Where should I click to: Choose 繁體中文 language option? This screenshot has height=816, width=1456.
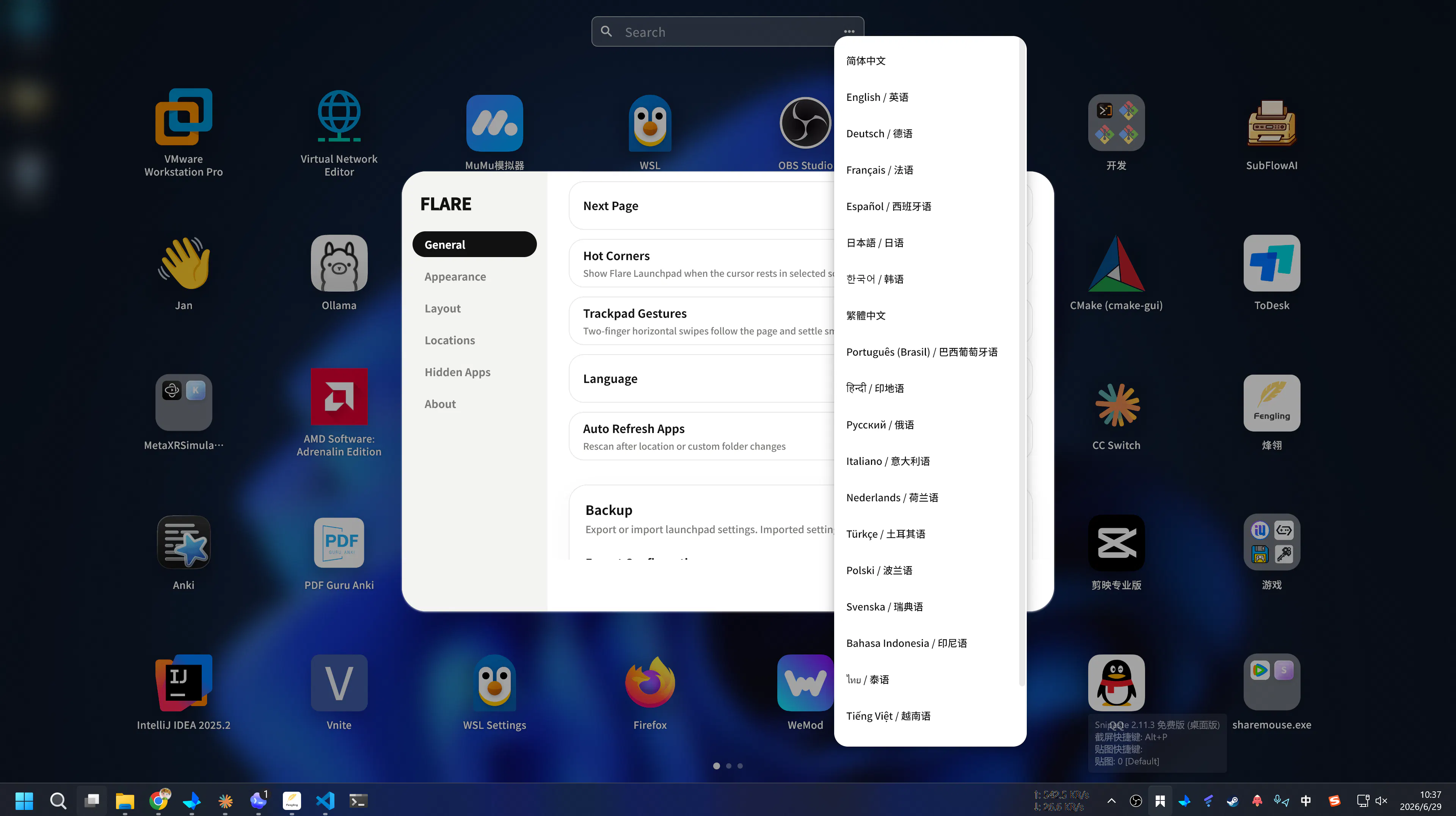click(927, 315)
